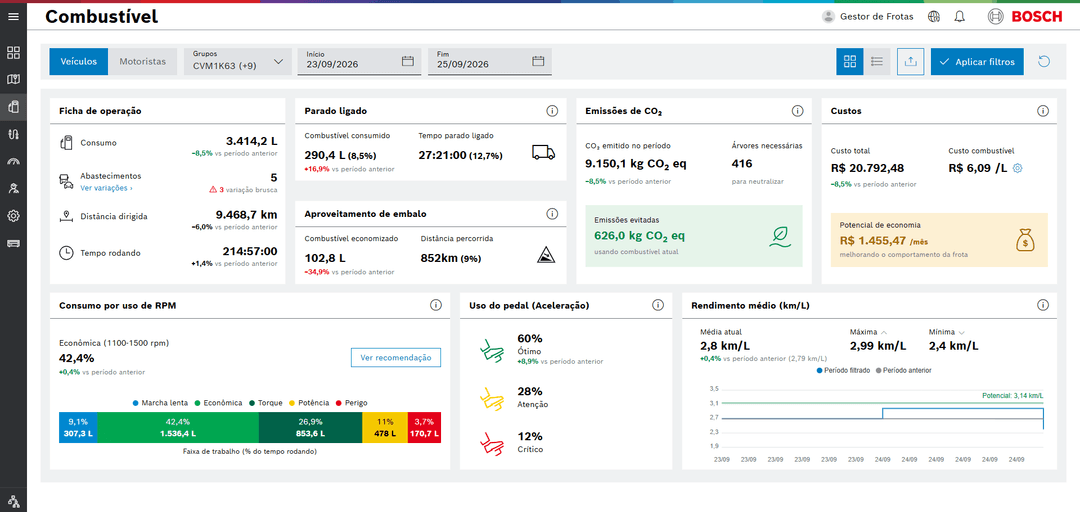Edit fuel cost with gear icon

click(x=1018, y=168)
